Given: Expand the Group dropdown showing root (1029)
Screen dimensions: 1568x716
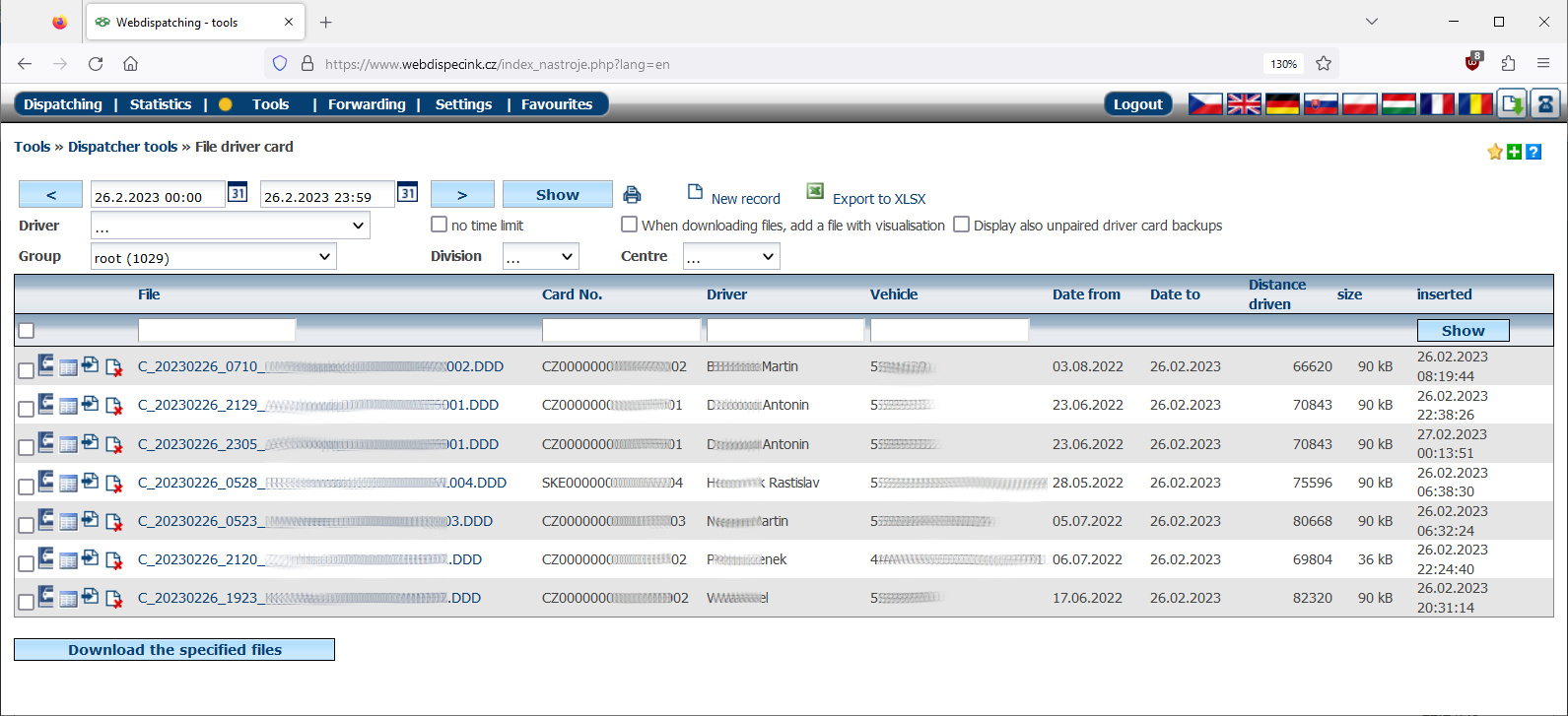Looking at the screenshot, I should point(213,257).
